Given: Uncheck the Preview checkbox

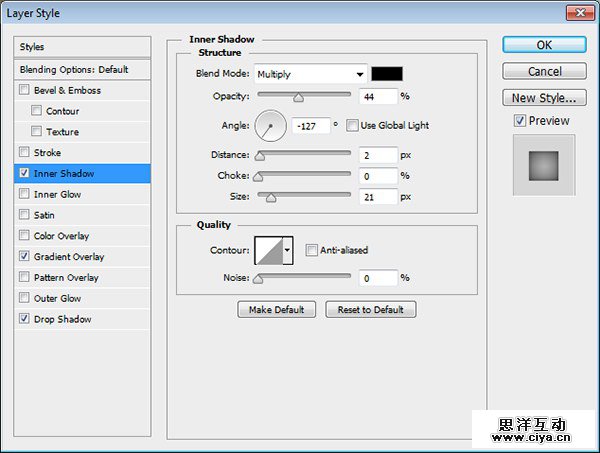Looking at the screenshot, I should (519, 121).
